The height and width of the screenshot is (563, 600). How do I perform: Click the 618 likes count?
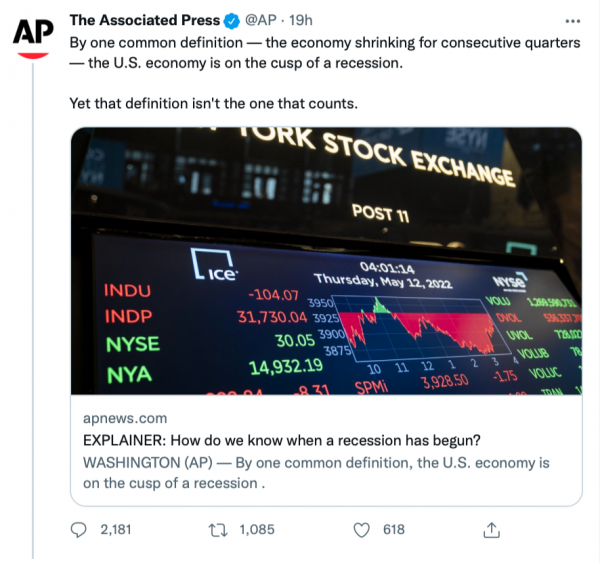pos(394,530)
